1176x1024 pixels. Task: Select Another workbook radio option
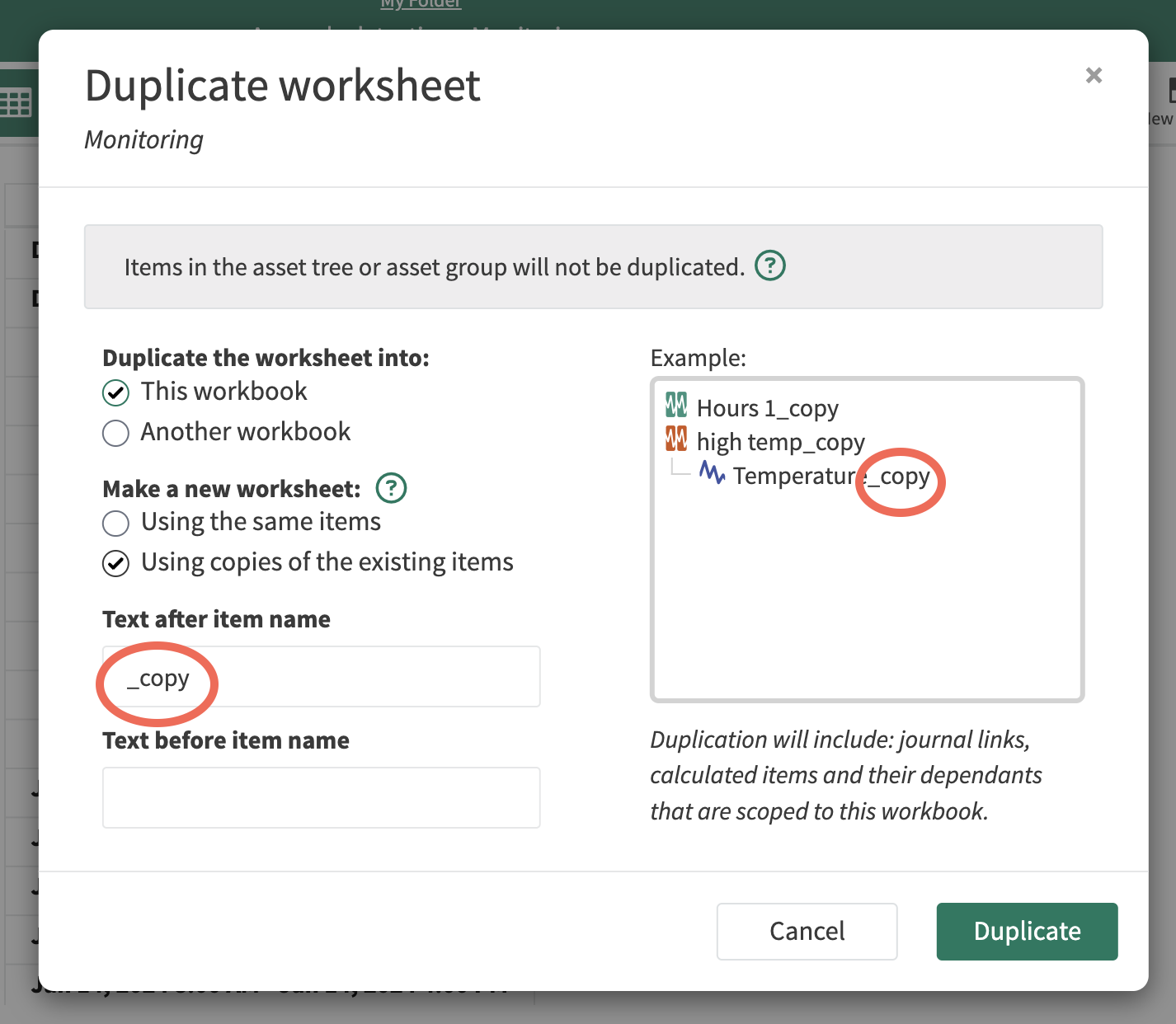click(116, 433)
